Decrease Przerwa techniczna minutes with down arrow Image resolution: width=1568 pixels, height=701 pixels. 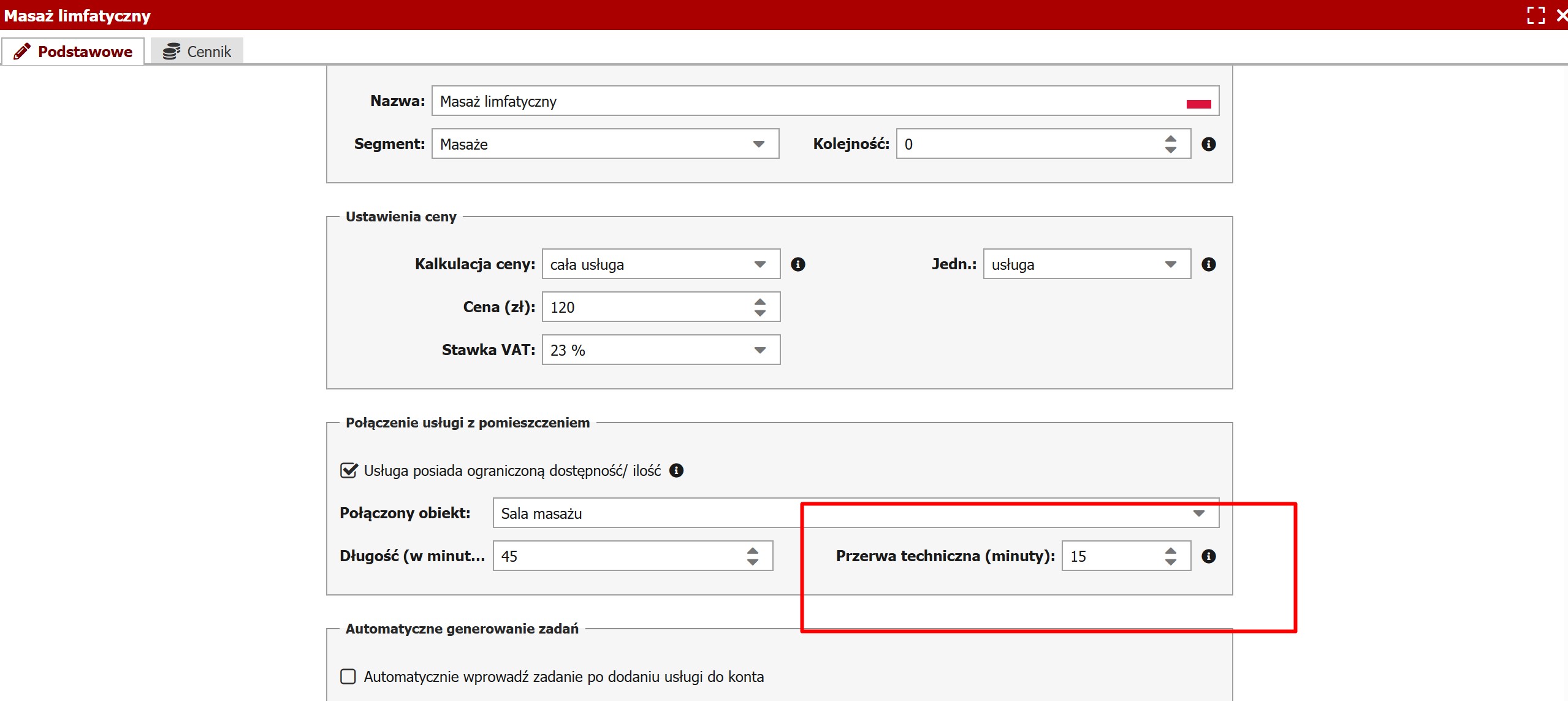coord(1171,562)
